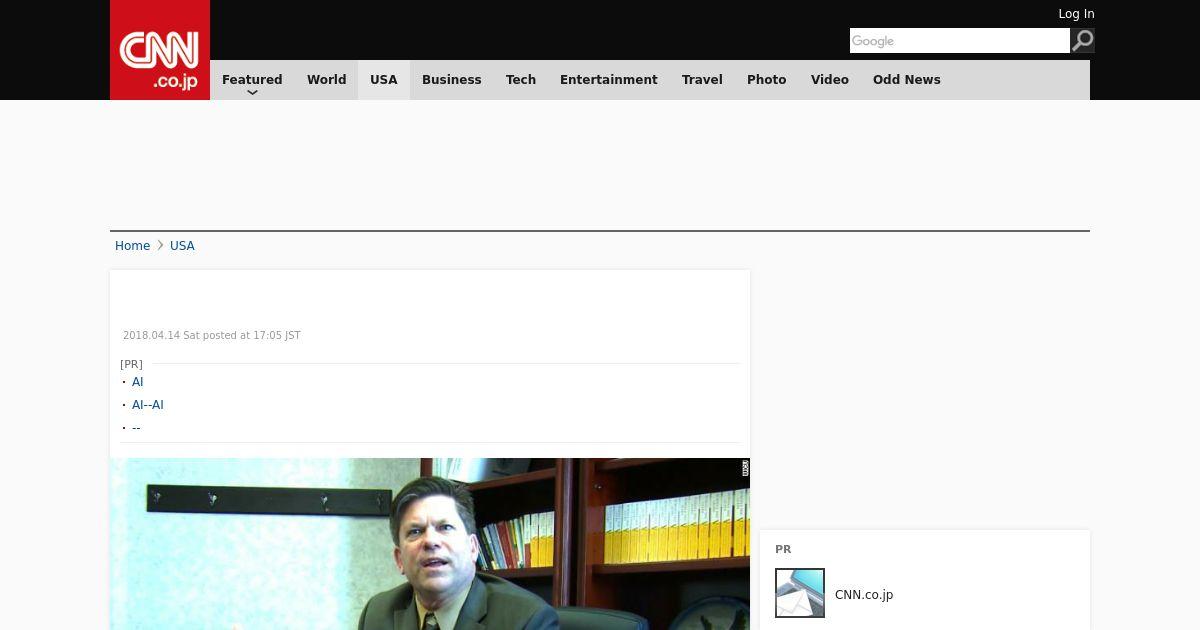Focus the Google search field

[x=960, y=40]
